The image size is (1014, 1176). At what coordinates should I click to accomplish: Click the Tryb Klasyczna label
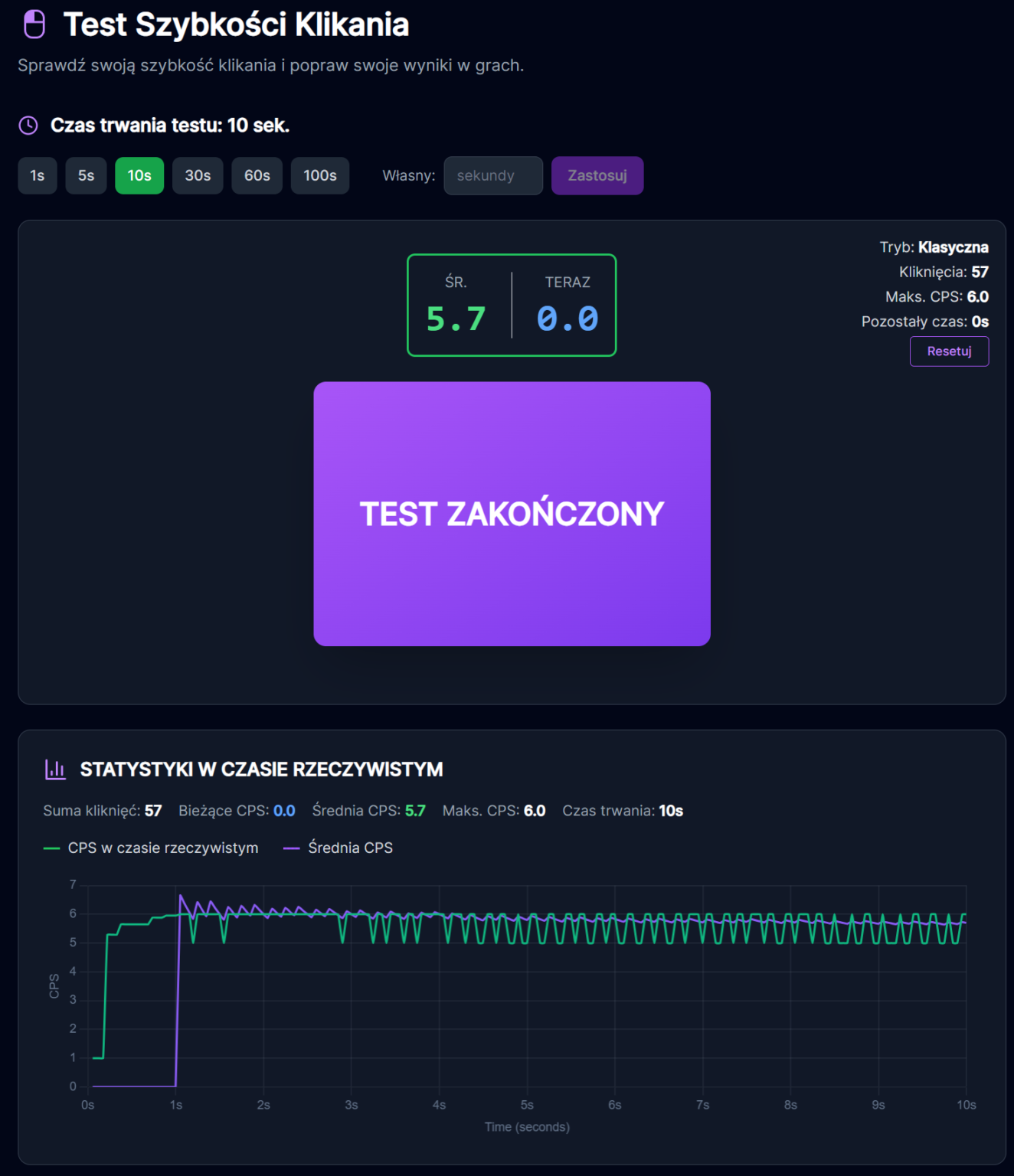tap(935, 247)
